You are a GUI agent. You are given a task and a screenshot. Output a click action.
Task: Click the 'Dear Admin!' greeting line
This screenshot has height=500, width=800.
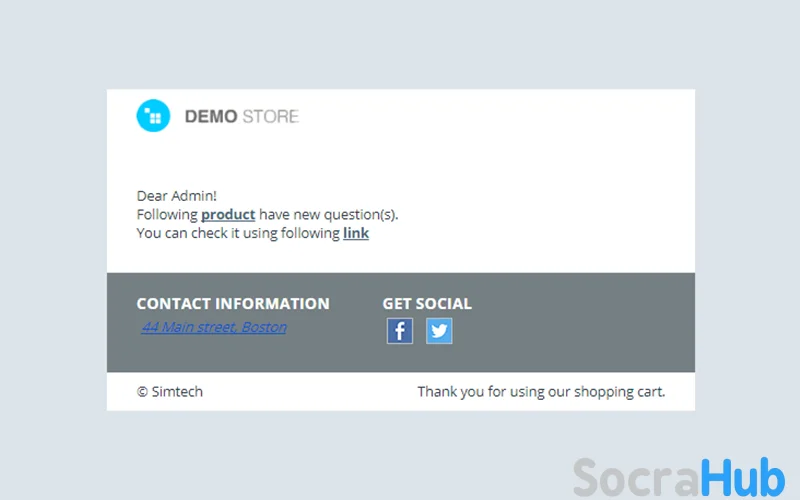tap(177, 196)
